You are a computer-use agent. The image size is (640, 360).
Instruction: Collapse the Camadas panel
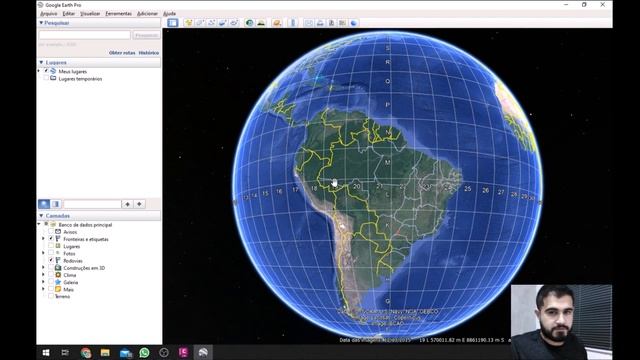[x=41, y=216]
